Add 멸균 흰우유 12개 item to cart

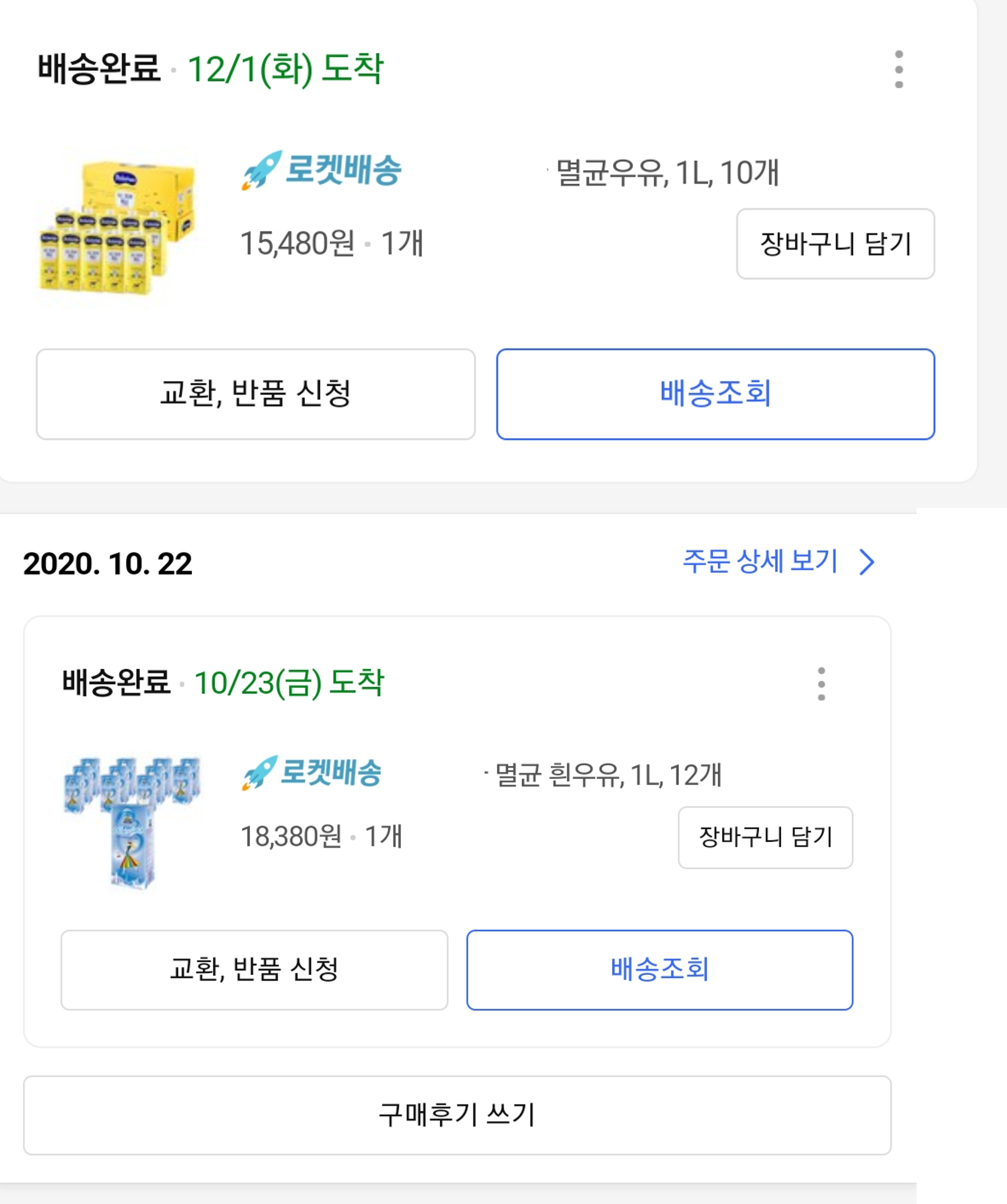point(765,837)
